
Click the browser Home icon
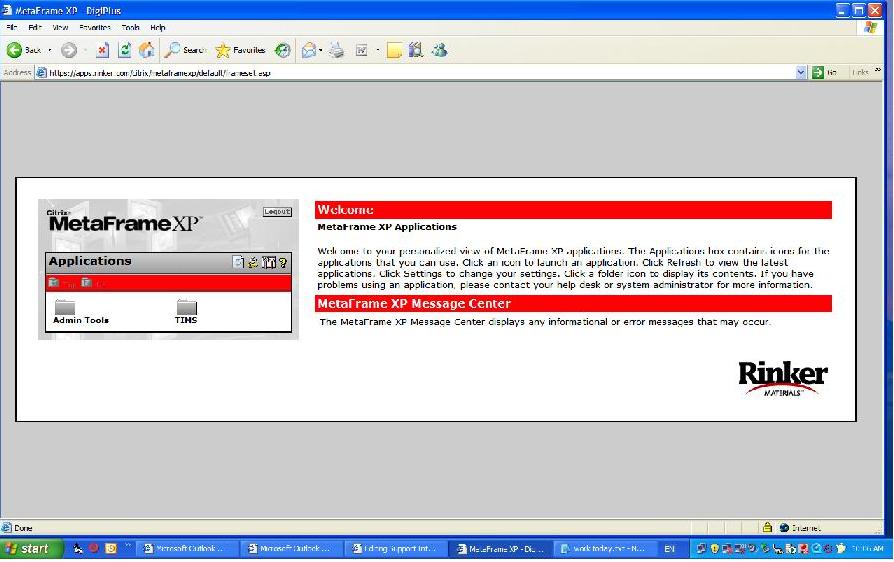(x=147, y=49)
